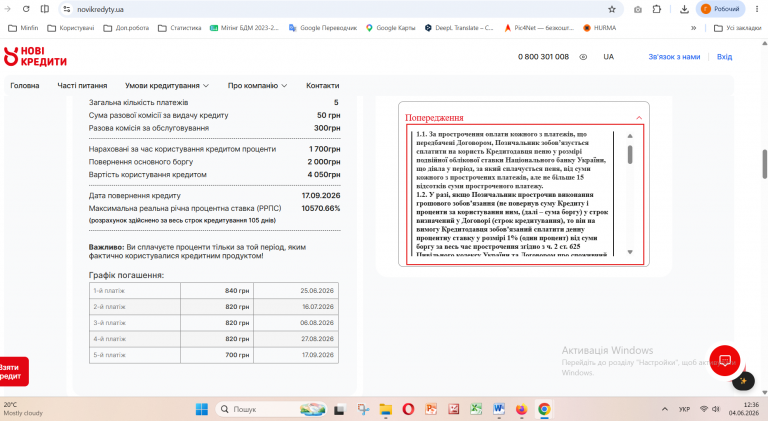This screenshot has width=768, height=421.
Task: Open site information icon beside the URL
Action: 67,9
